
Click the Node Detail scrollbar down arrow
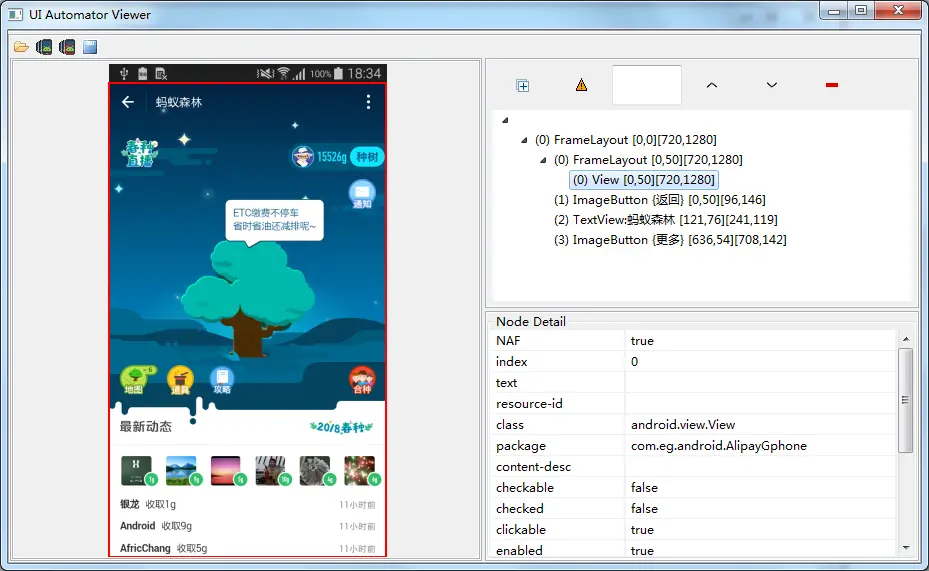coord(905,548)
